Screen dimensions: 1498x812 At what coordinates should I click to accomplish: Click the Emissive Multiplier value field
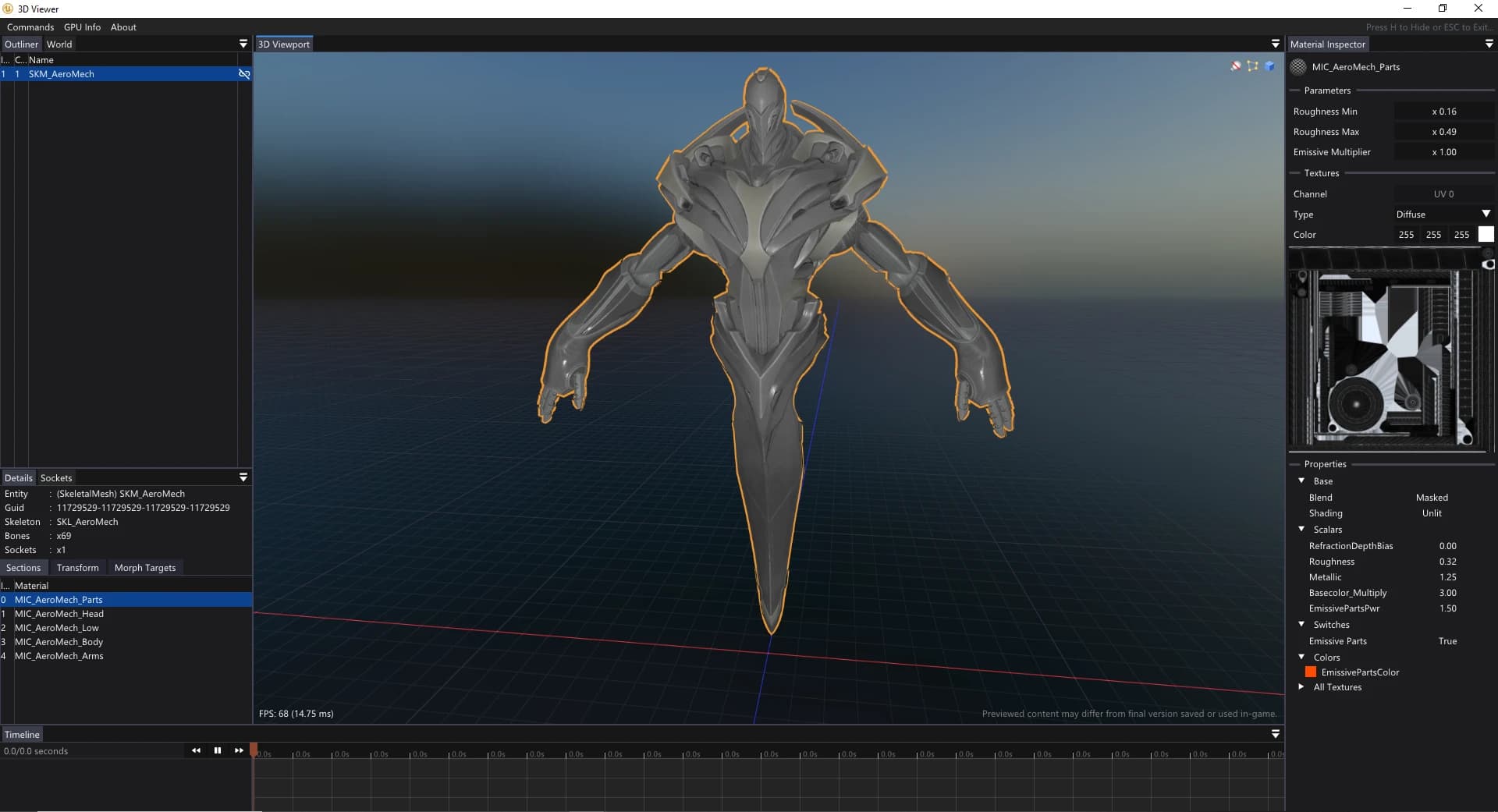[1444, 152]
